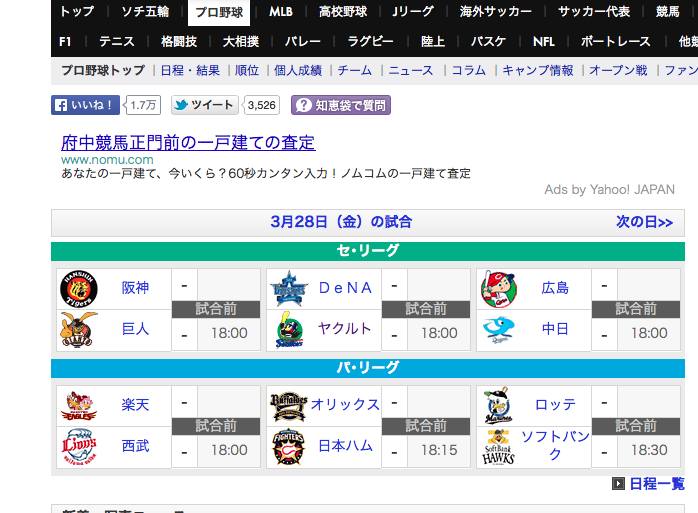
Task: Click the Hanshin Tigers team logo
Action: (x=79, y=289)
